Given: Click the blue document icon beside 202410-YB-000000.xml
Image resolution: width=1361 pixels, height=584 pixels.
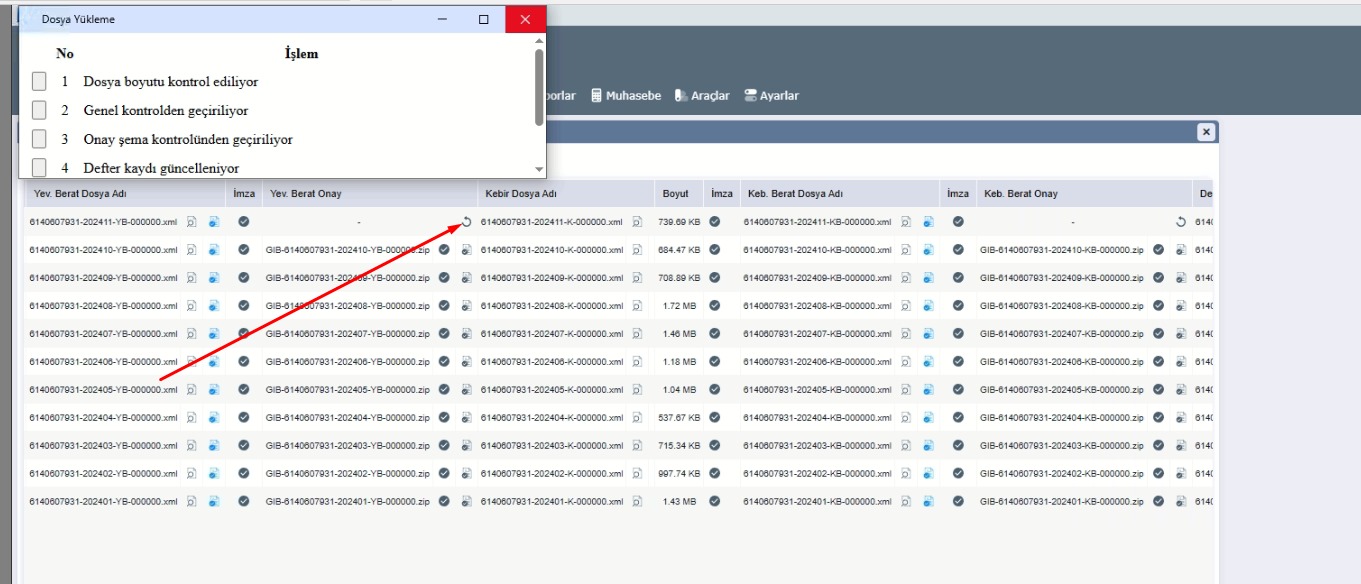Looking at the screenshot, I should tap(214, 250).
